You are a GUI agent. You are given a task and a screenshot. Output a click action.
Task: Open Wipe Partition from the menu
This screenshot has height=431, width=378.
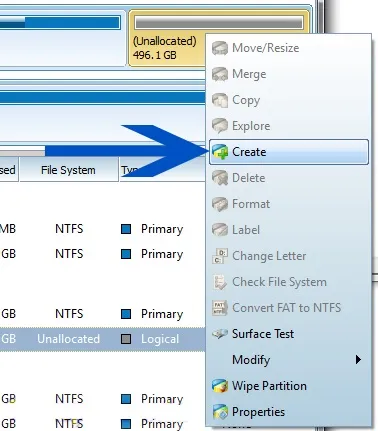pos(289,386)
